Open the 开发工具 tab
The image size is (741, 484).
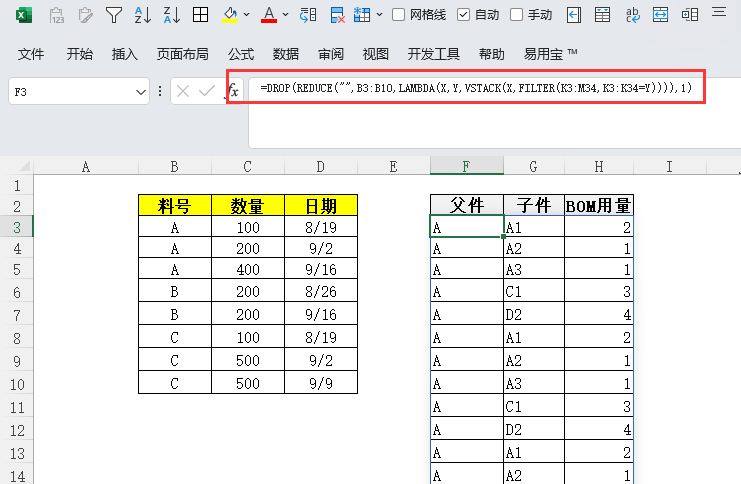(x=433, y=54)
